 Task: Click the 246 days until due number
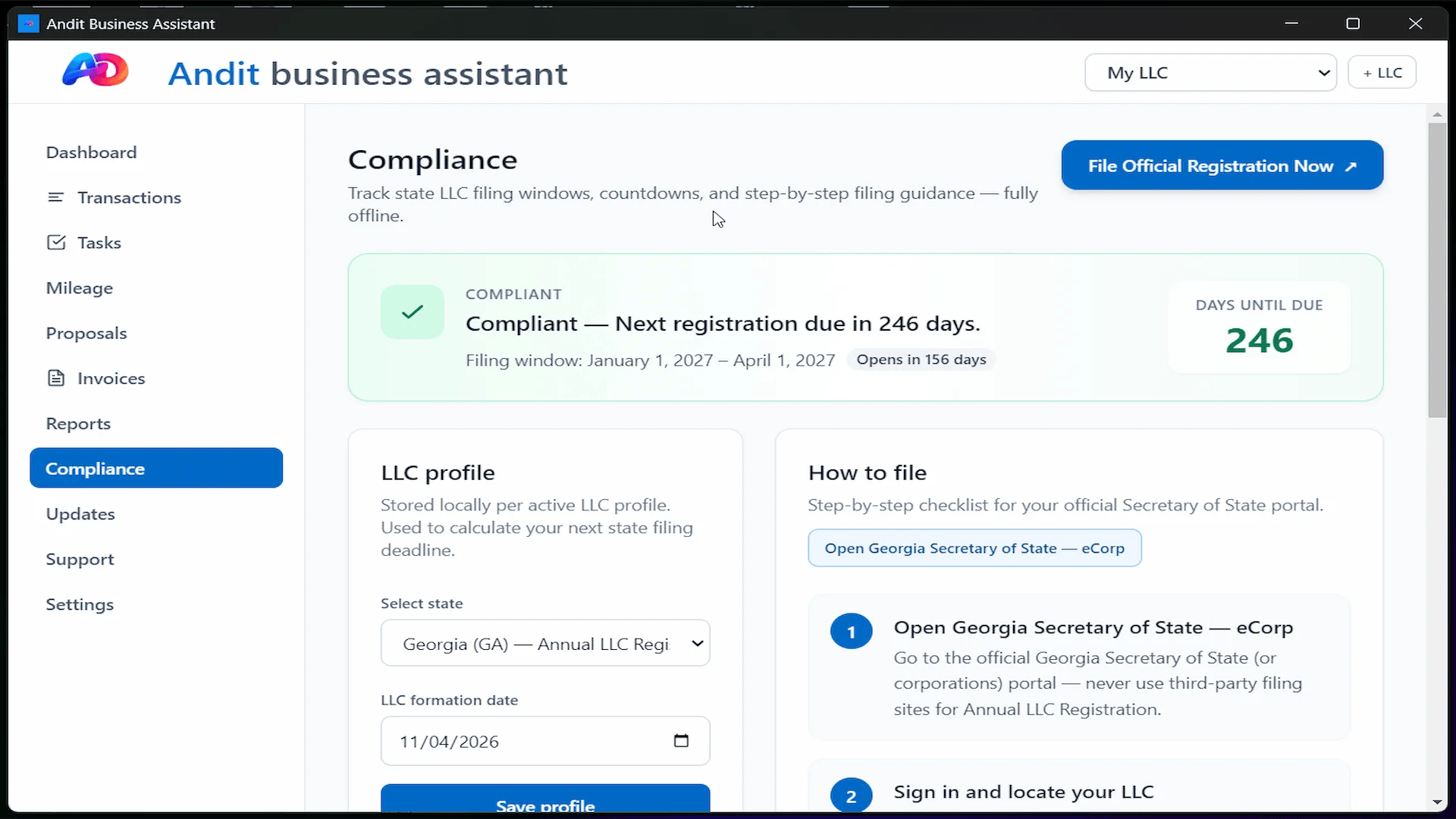coord(1259,340)
